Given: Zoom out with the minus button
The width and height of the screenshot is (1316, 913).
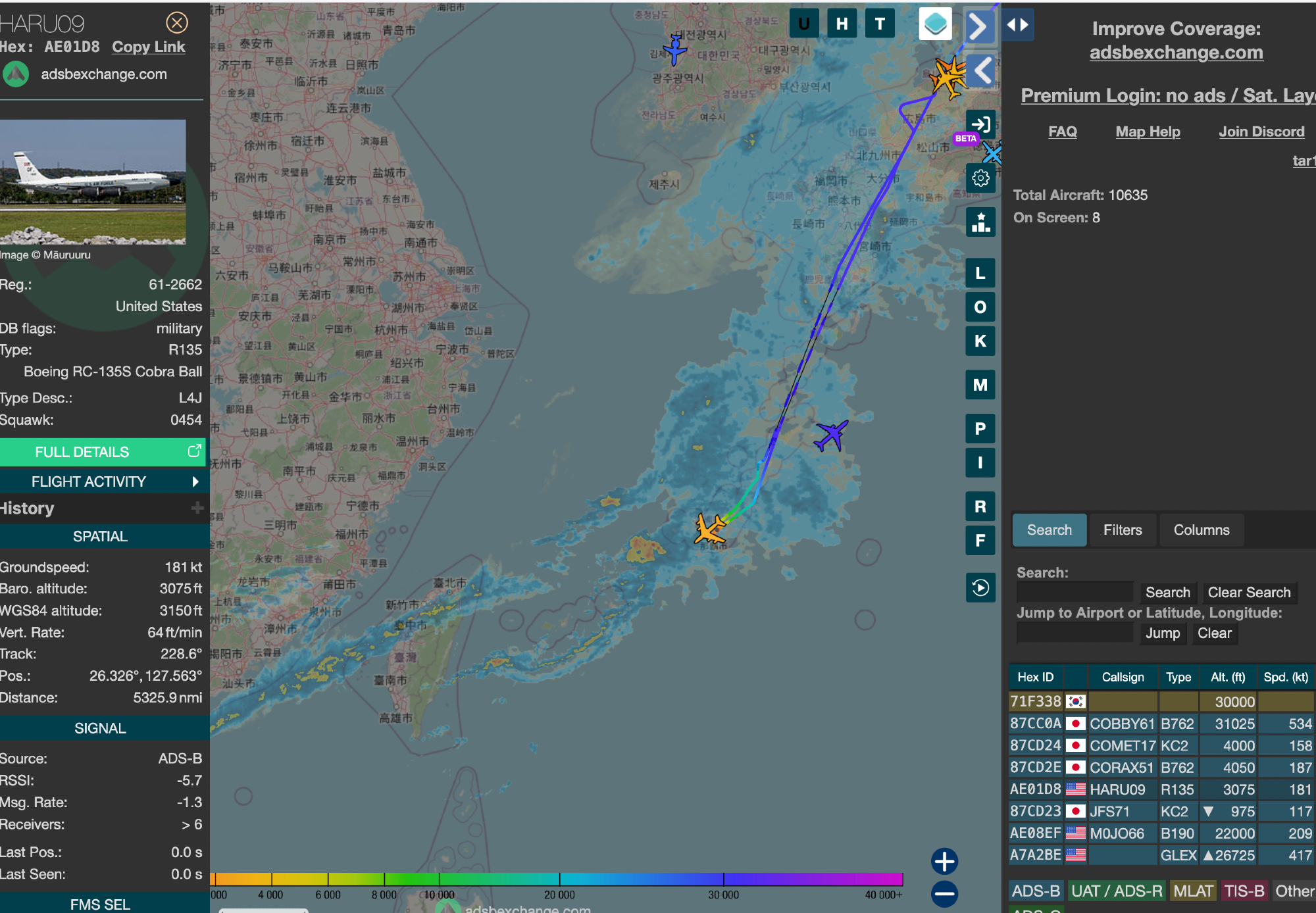Looking at the screenshot, I should (x=944, y=893).
